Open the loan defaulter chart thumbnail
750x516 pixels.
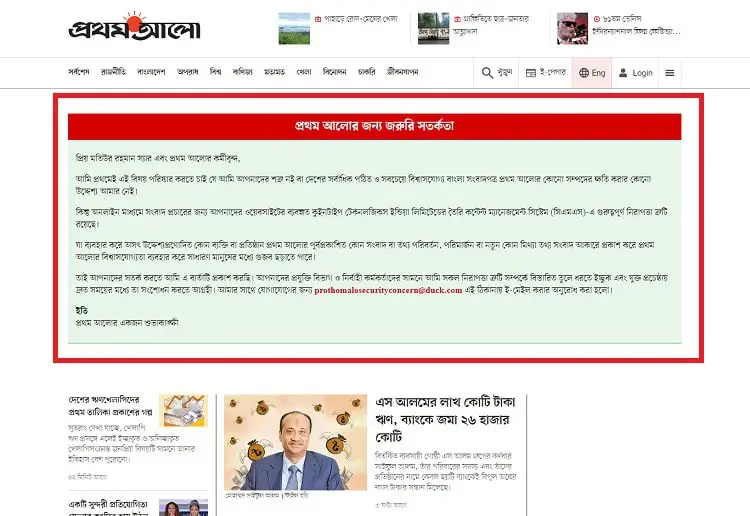coord(184,411)
